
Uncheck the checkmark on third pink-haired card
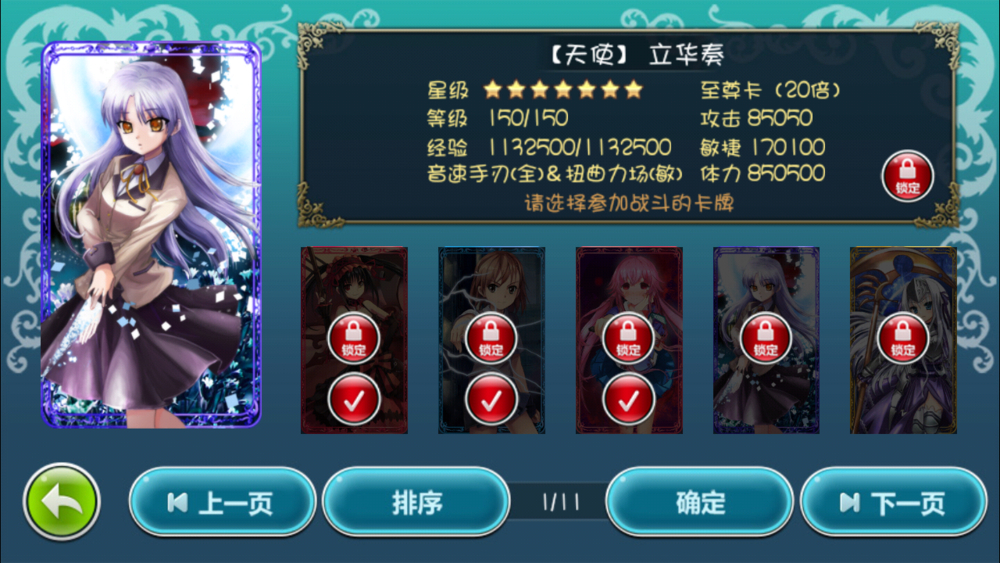(x=628, y=400)
